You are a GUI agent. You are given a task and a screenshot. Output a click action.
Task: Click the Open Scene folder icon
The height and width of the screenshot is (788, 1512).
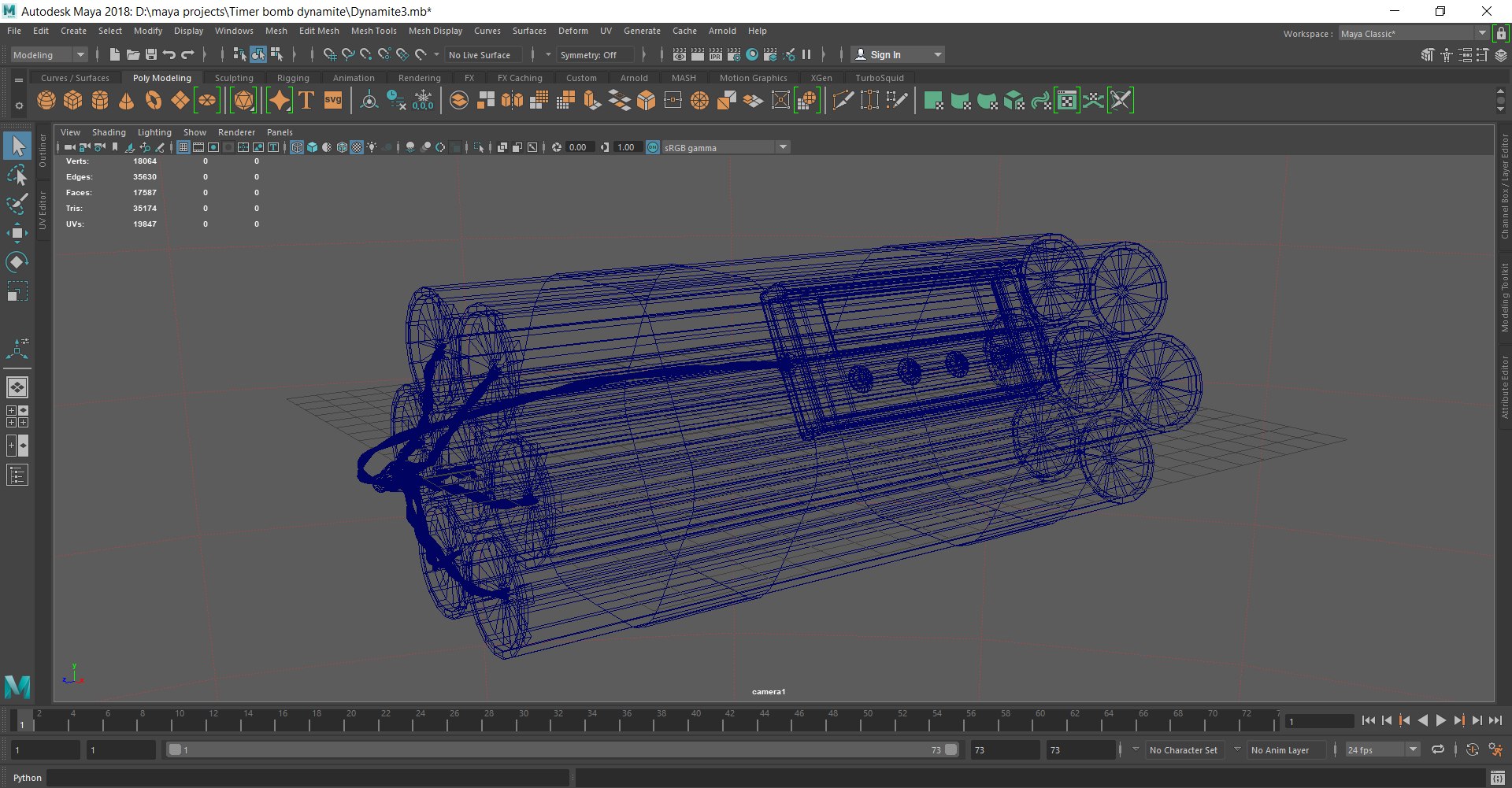click(x=133, y=54)
